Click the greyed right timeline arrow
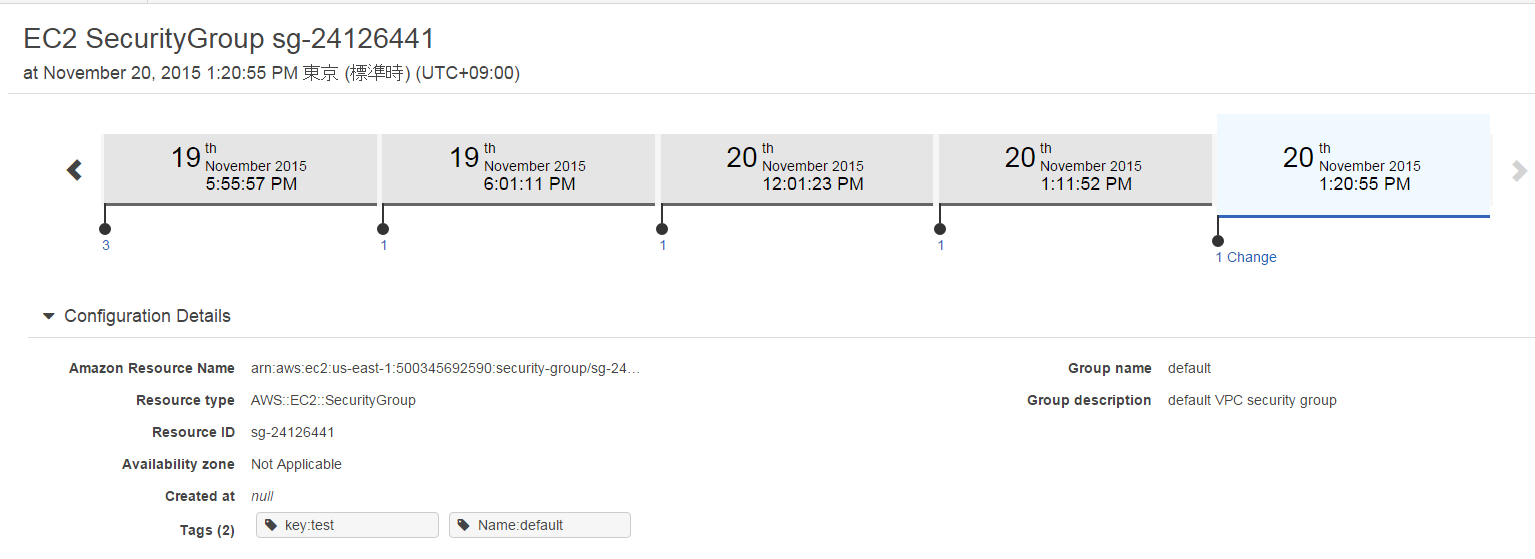 [x=1520, y=171]
